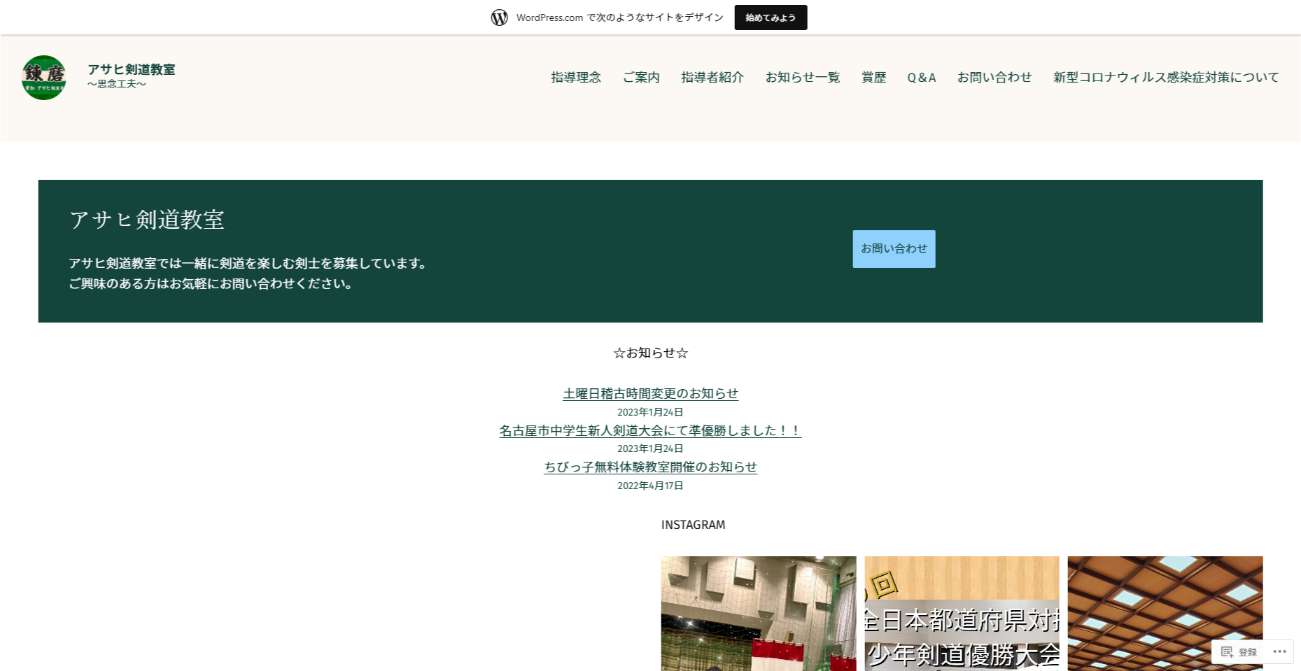Click the middle Instagram video thumbnail

point(961,613)
